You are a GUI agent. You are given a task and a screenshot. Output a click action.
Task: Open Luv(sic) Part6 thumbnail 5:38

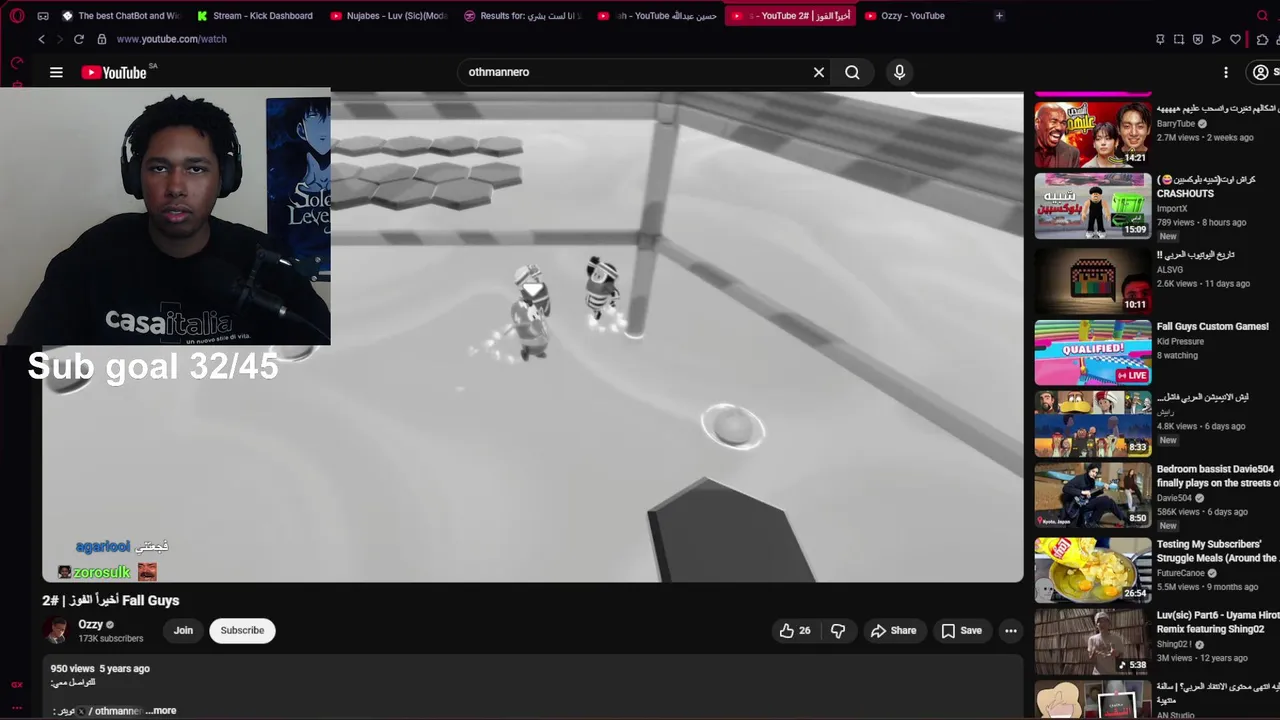[1093, 643]
